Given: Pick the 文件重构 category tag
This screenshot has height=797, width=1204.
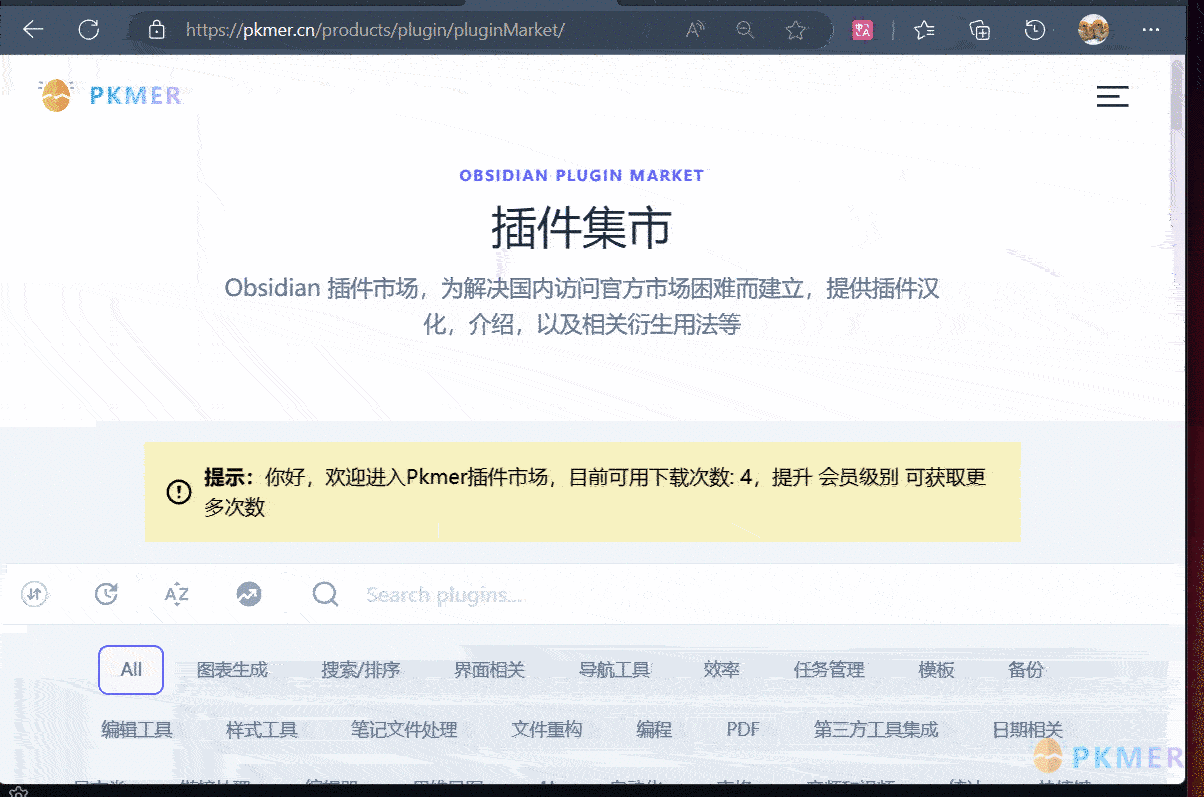Looking at the screenshot, I should click(547, 730).
